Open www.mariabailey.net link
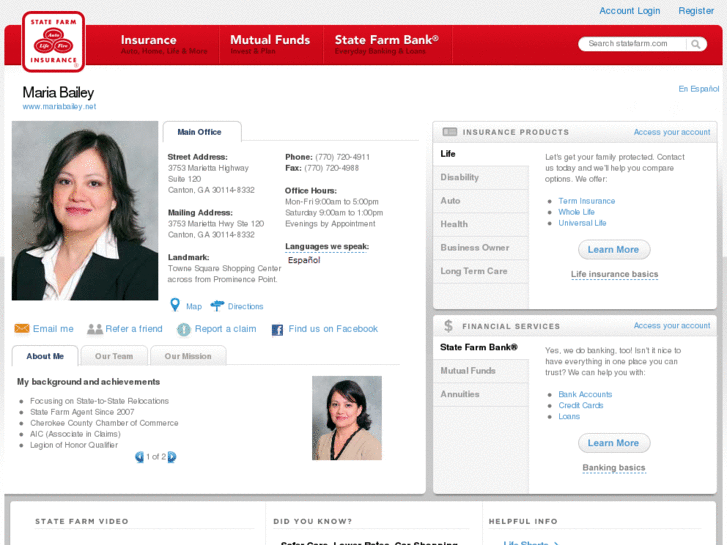Viewport: 727px width, 545px height. (x=59, y=106)
